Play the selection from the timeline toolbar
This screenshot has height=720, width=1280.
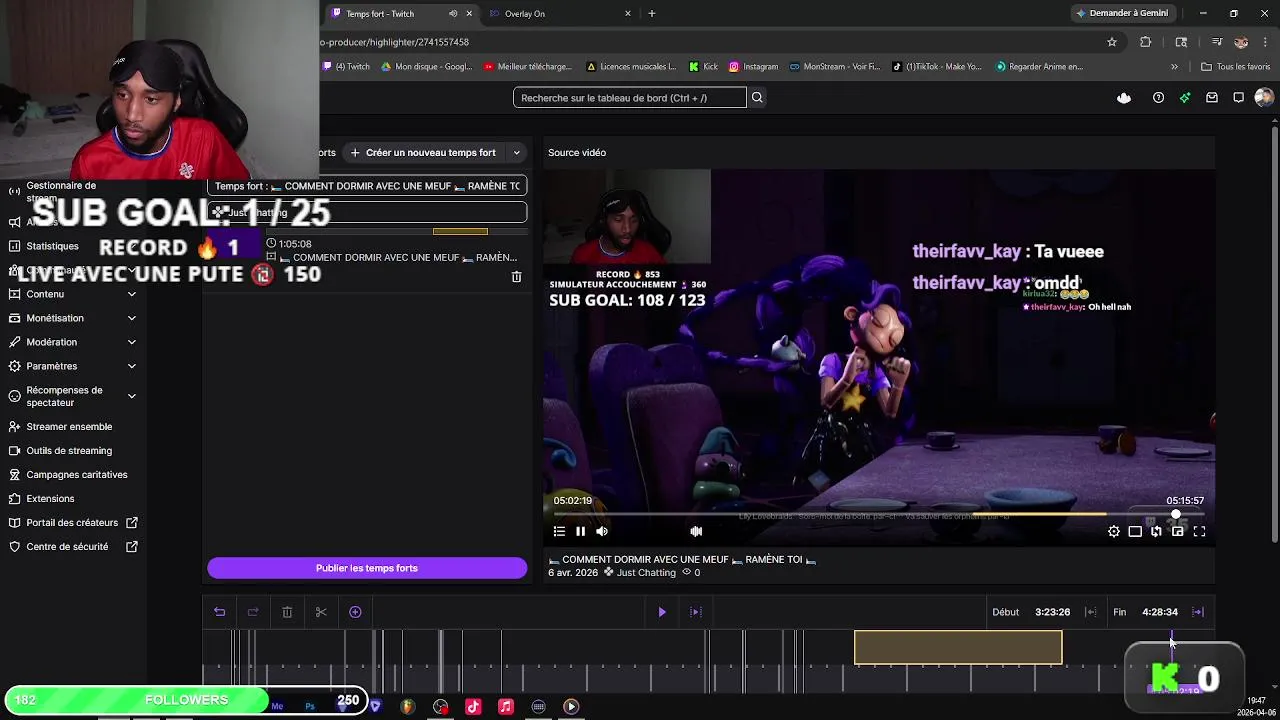662,612
